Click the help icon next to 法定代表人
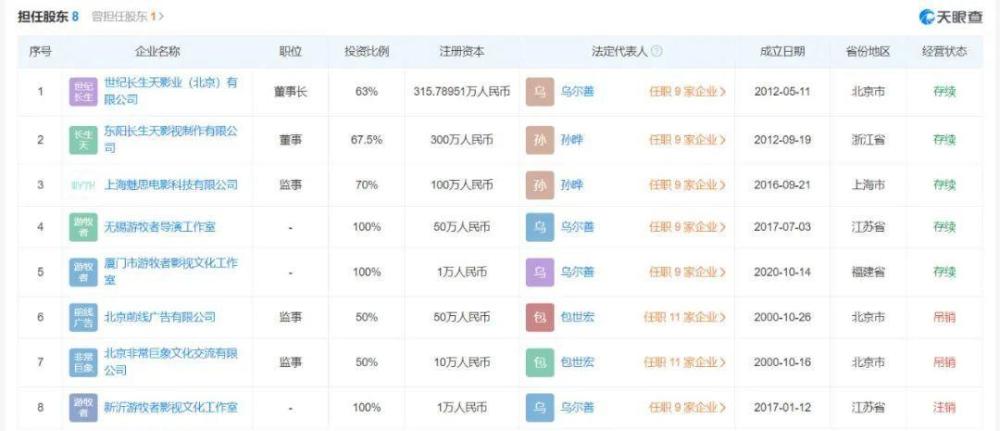The height and width of the screenshot is (431, 1000). pyautogui.click(x=657, y=52)
